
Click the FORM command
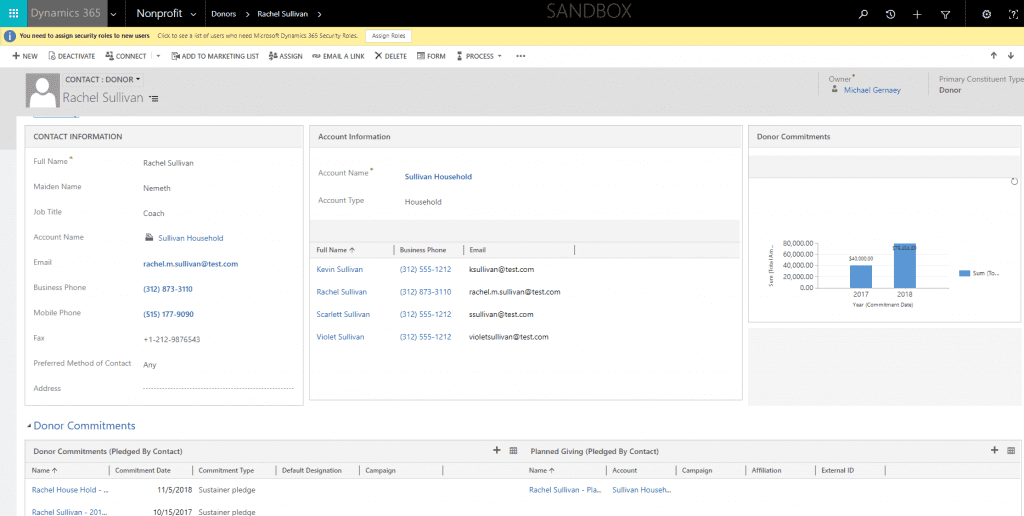pyautogui.click(x=431, y=56)
